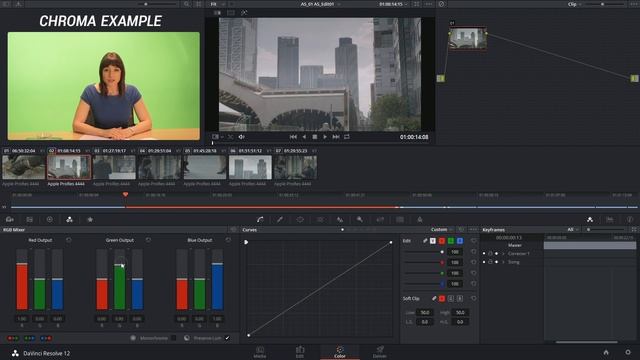Open the Data Burn-In palette icon
The height and width of the screenshot is (360, 640).
pos(420,220)
